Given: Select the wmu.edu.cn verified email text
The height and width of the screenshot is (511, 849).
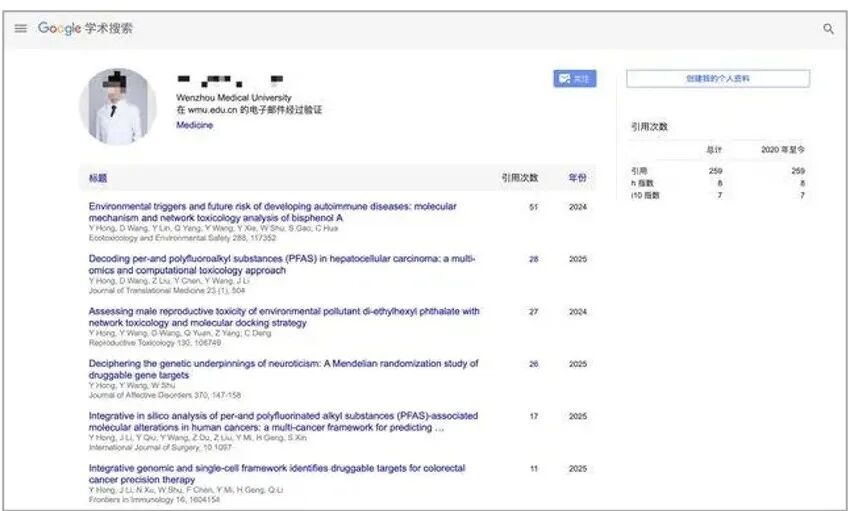Looking at the screenshot, I should (x=249, y=110).
